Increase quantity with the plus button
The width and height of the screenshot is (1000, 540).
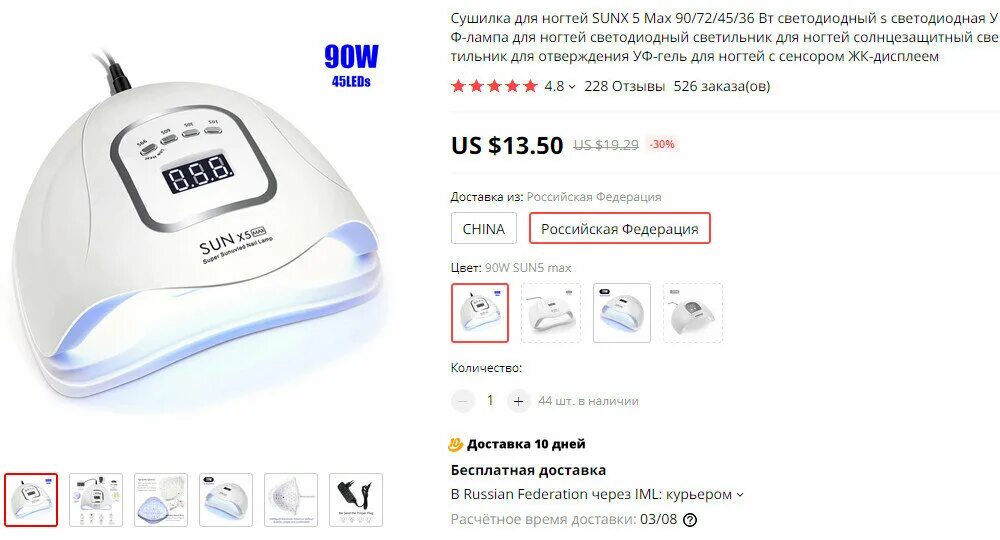point(518,401)
